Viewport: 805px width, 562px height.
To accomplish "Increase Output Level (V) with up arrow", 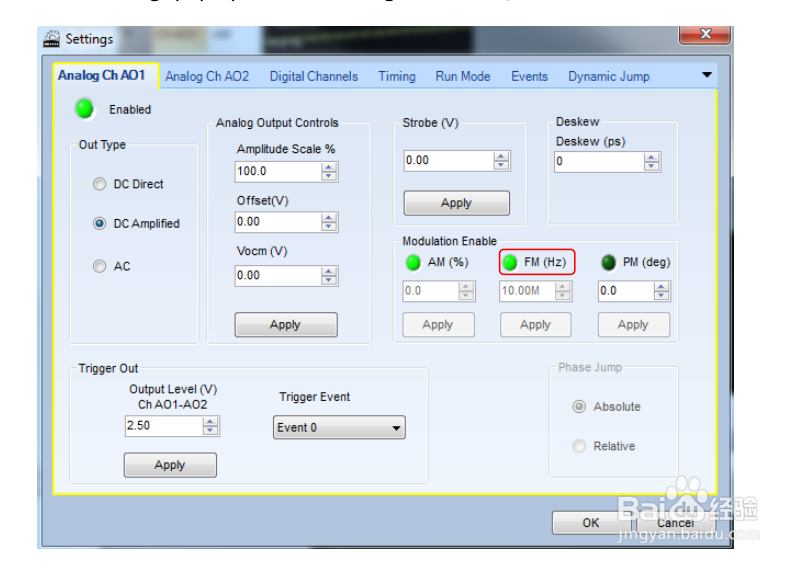I will [x=210, y=422].
